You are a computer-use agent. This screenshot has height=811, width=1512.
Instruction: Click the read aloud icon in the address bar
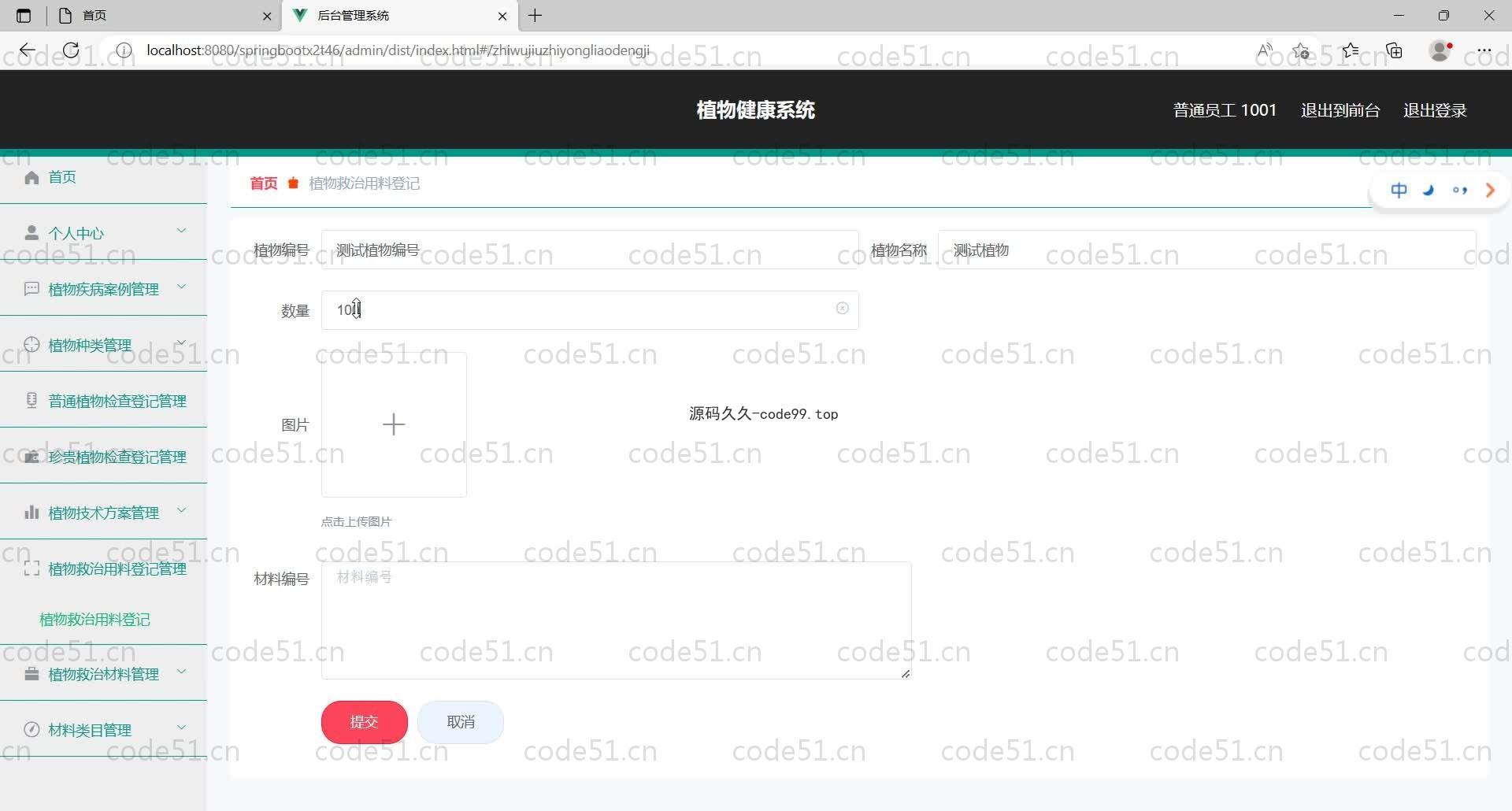pyautogui.click(x=1265, y=50)
